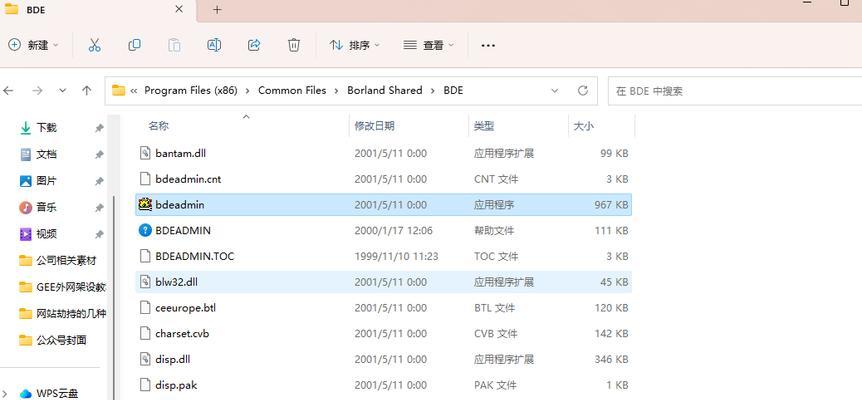Click the Copy icon in toolbar

pos(134,45)
